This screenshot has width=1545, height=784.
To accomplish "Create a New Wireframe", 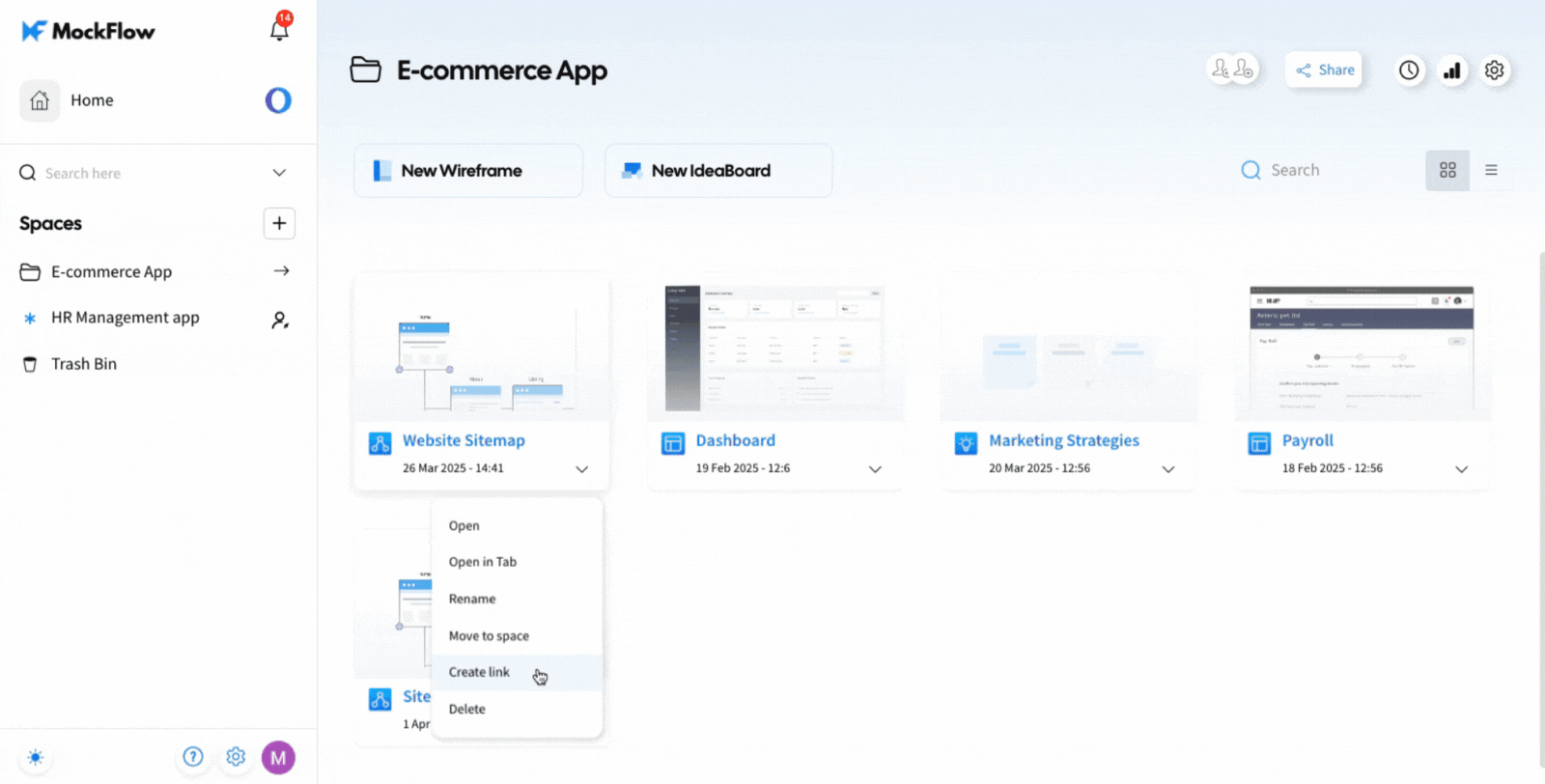I will 468,171.
